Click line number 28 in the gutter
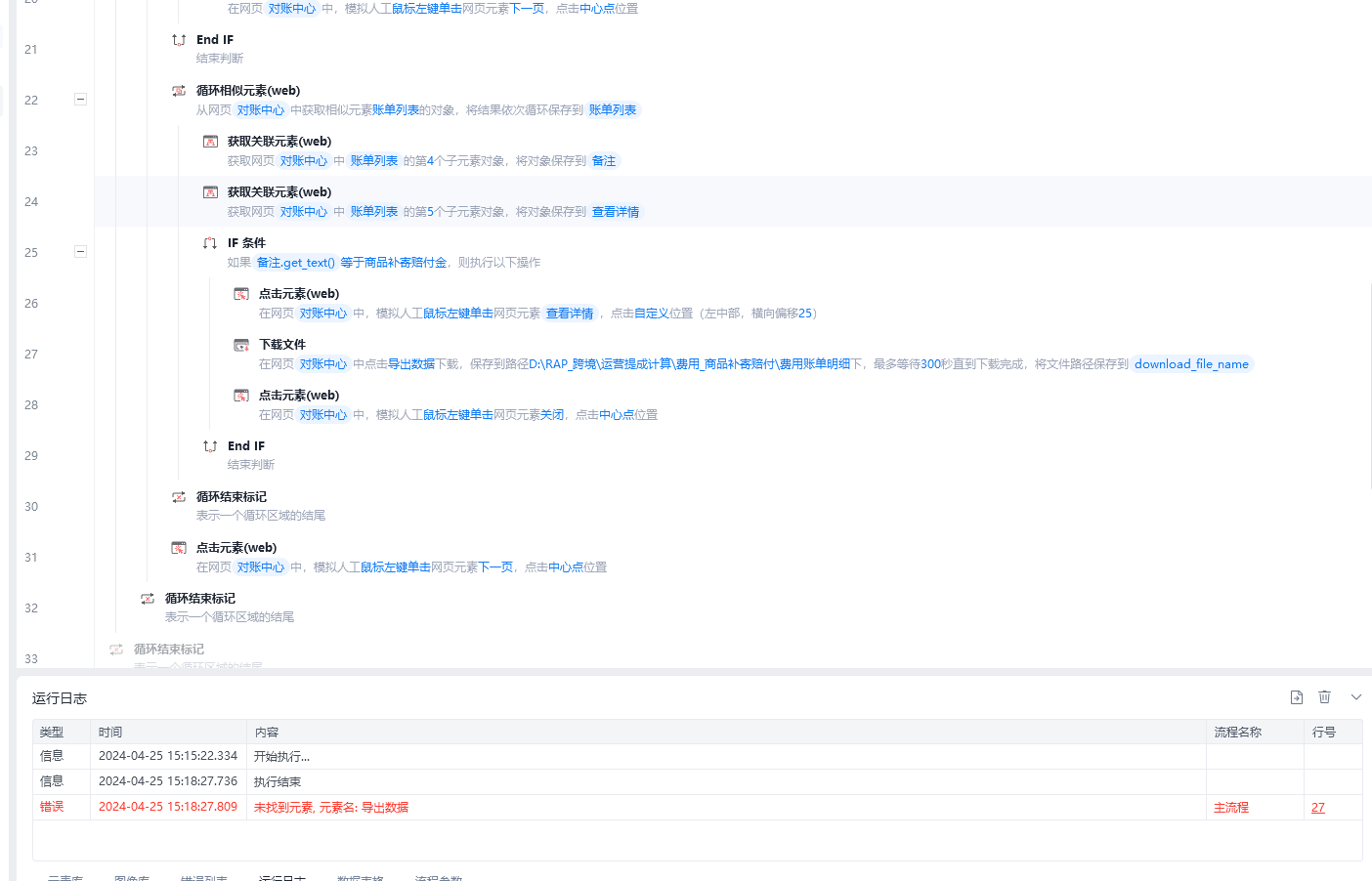This screenshot has height=881, width=1372. pyautogui.click(x=31, y=405)
